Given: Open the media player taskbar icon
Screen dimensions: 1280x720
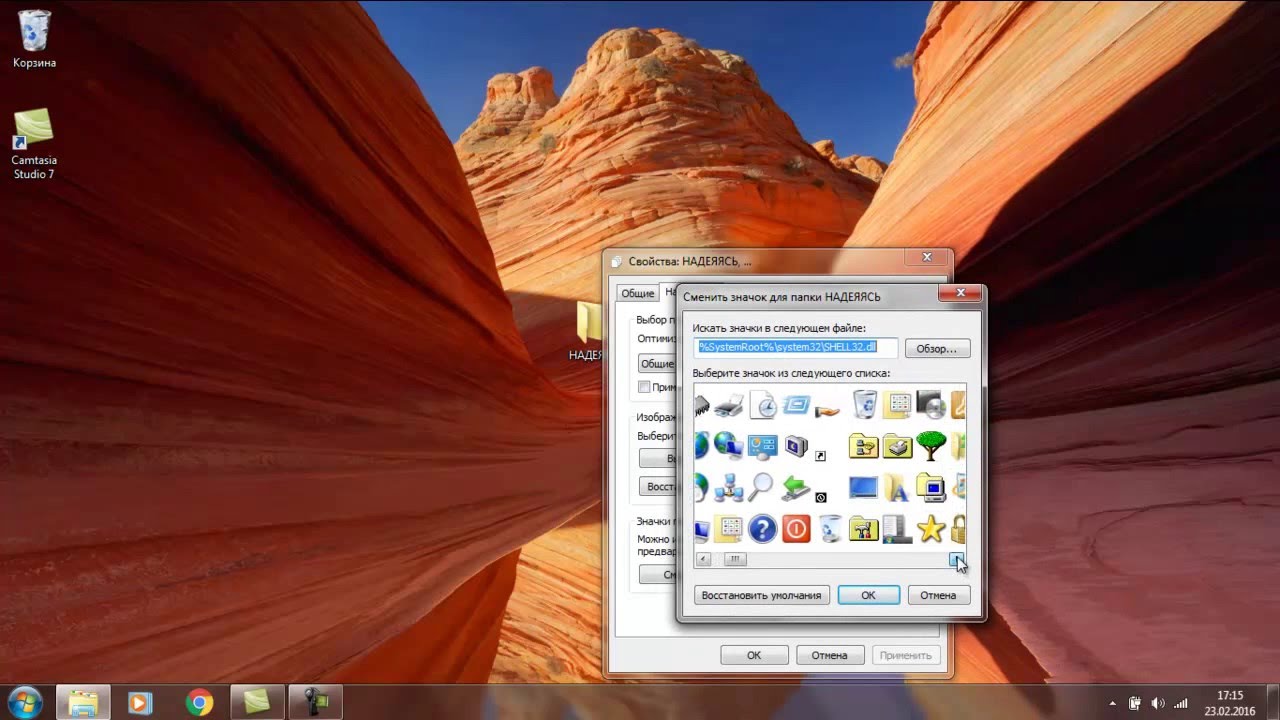Looking at the screenshot, I should pyautogui.click(x=140, y=702).
